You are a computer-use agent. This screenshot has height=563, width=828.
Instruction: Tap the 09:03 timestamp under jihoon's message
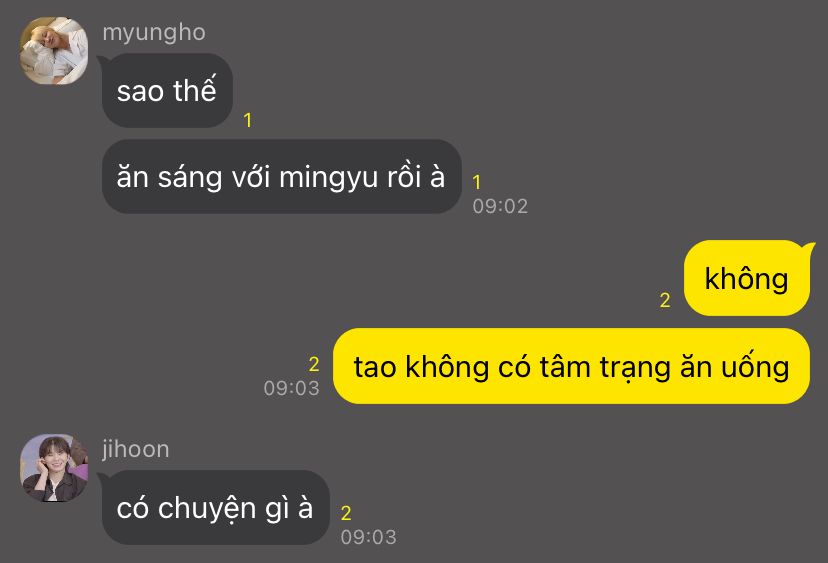(x=369, y=537)
